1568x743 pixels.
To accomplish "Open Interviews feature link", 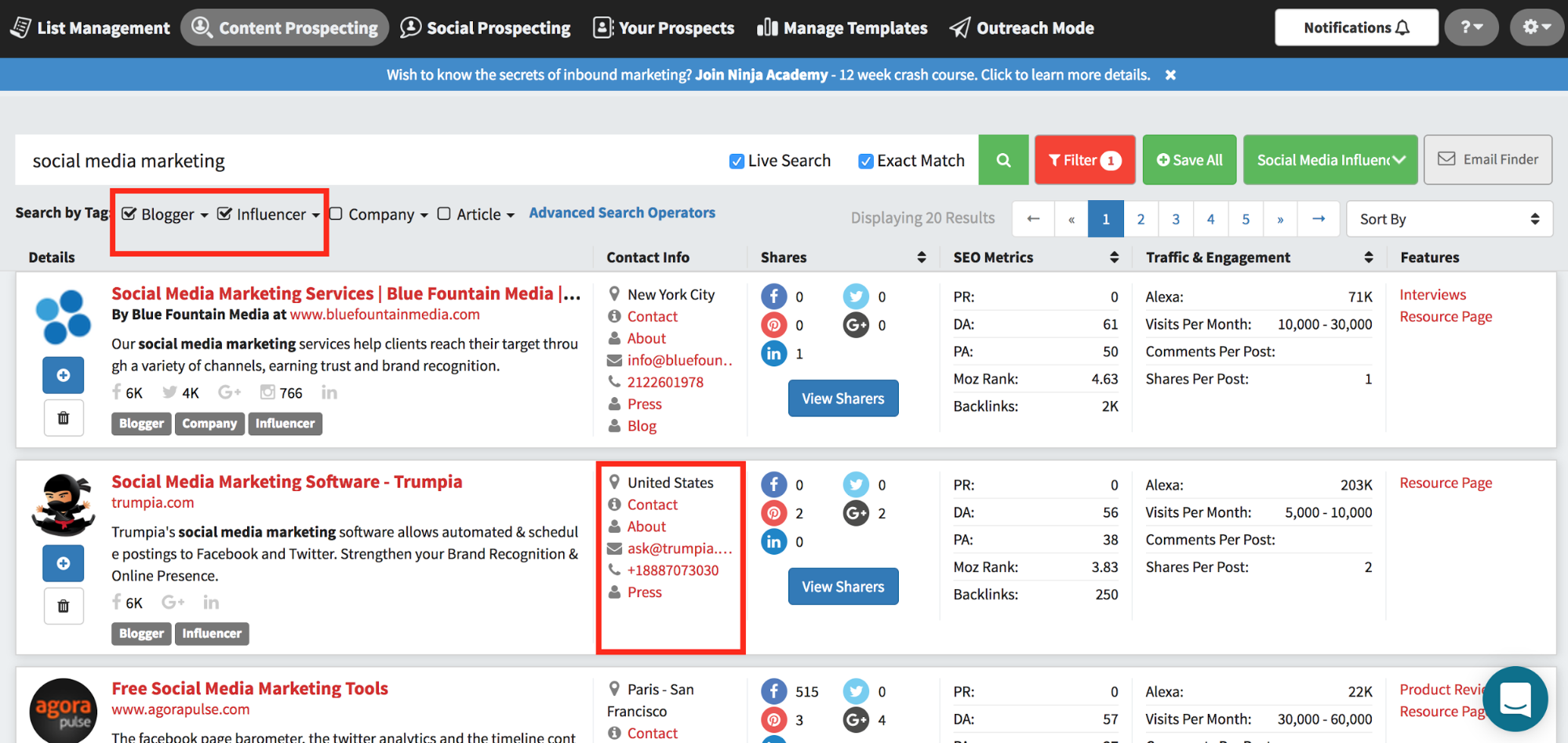I will 1433,294.
